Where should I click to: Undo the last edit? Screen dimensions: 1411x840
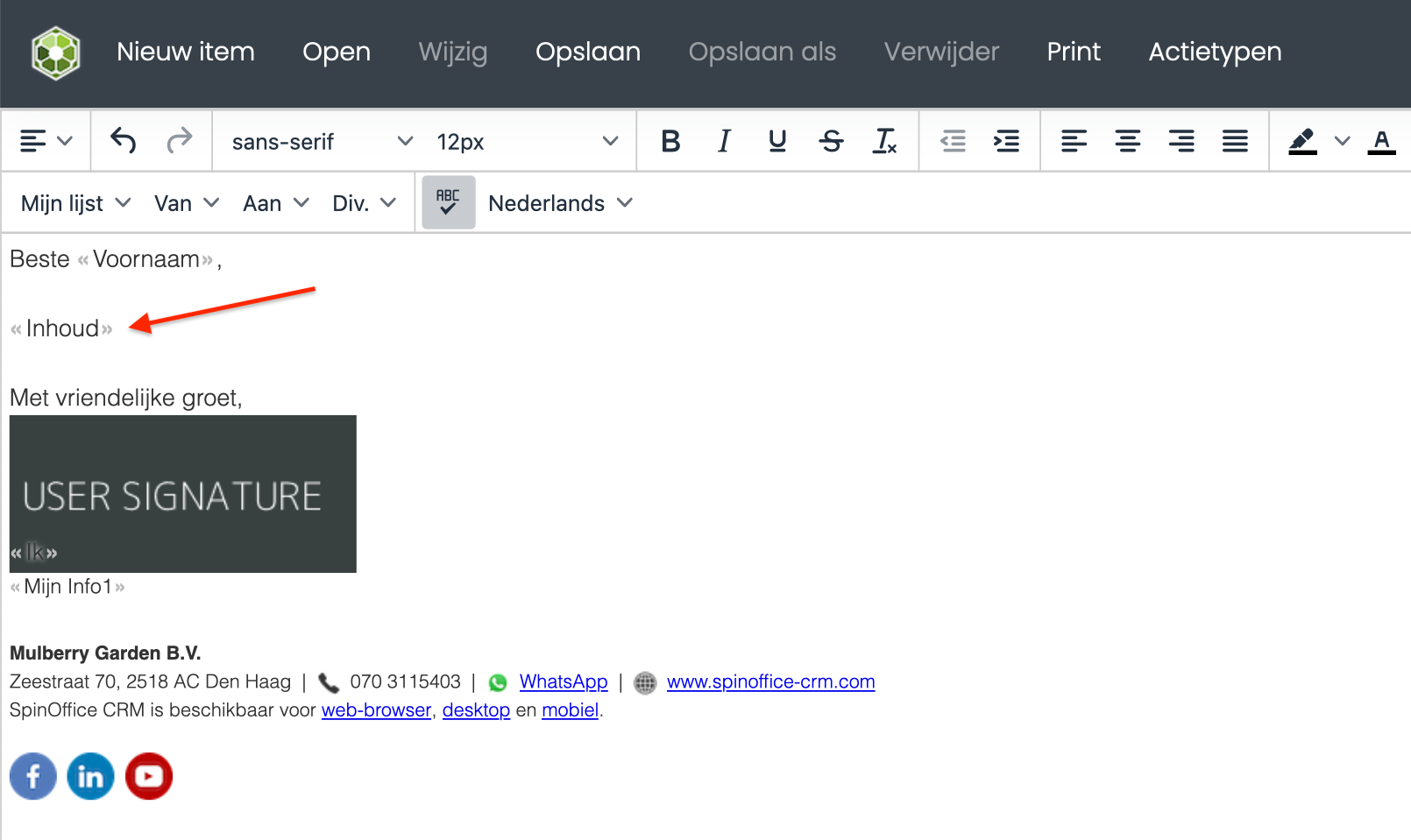(124, 140)
